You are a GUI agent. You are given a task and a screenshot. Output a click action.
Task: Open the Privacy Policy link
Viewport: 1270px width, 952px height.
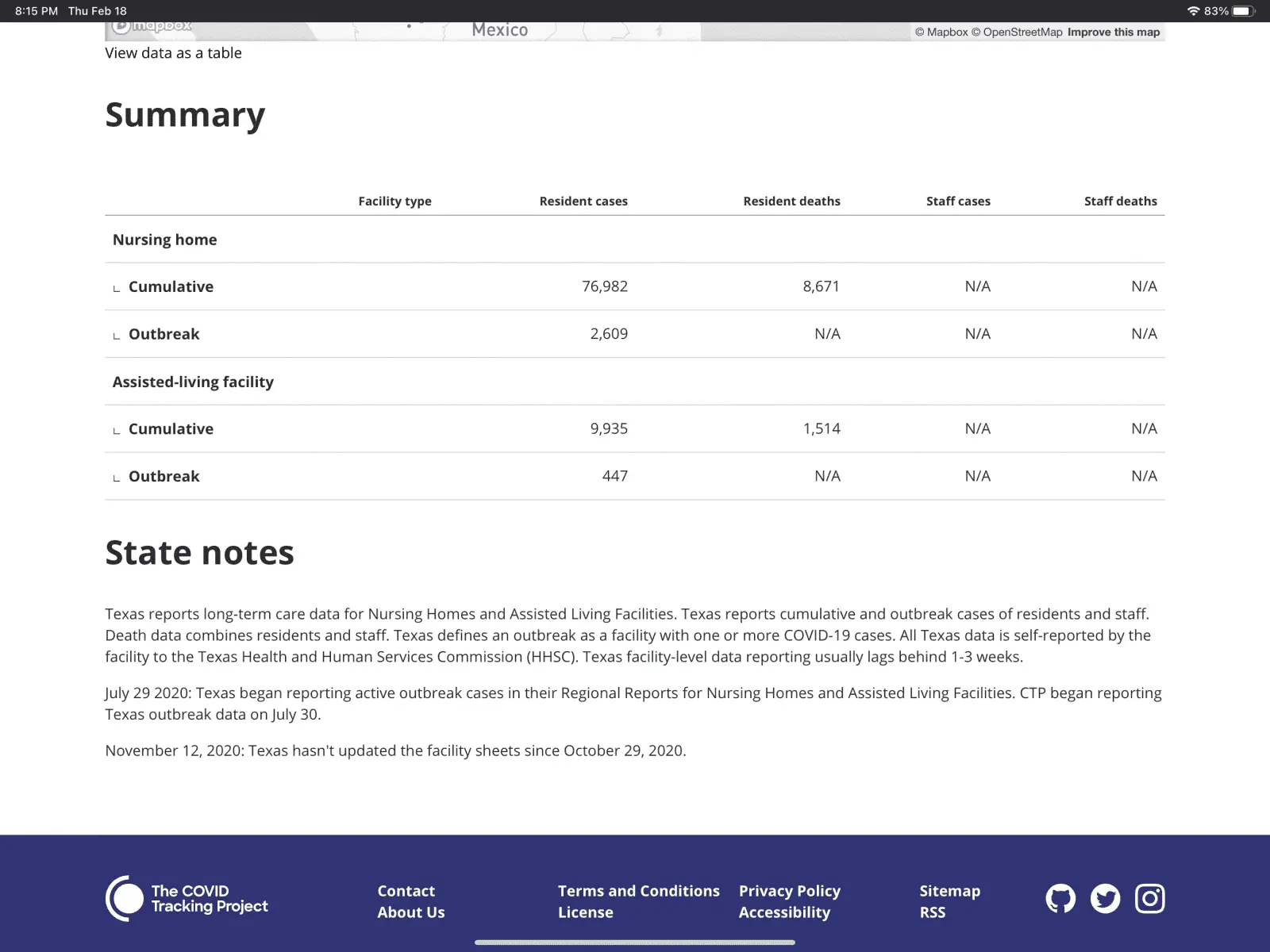tap(789, 891)
